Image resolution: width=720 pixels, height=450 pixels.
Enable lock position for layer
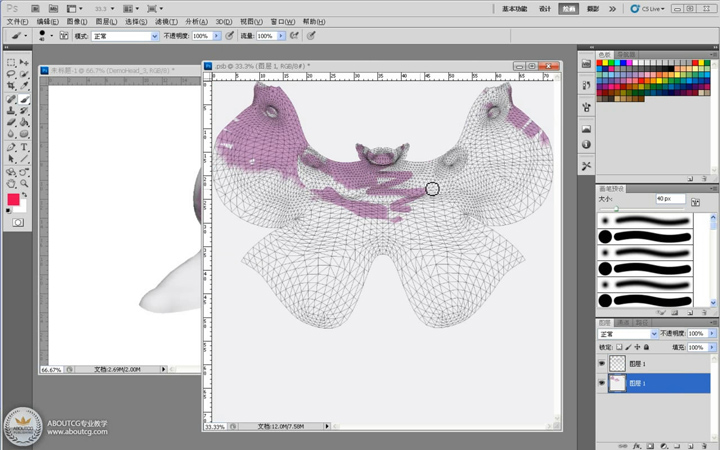(x=637, y=347)
